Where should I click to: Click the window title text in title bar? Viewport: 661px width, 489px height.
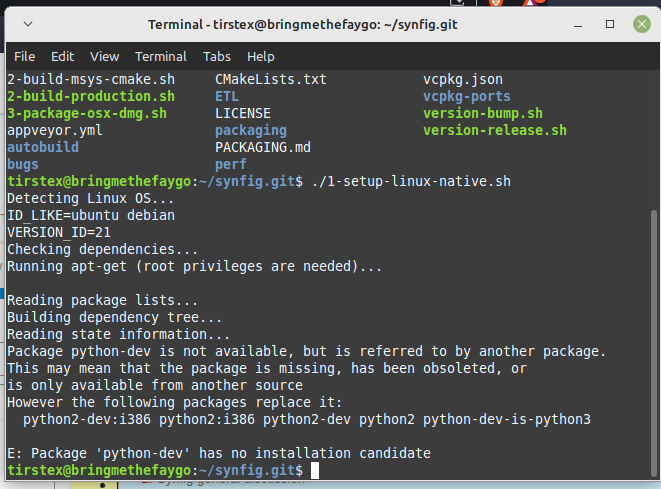pyautogui.click(x=329, y=23)
